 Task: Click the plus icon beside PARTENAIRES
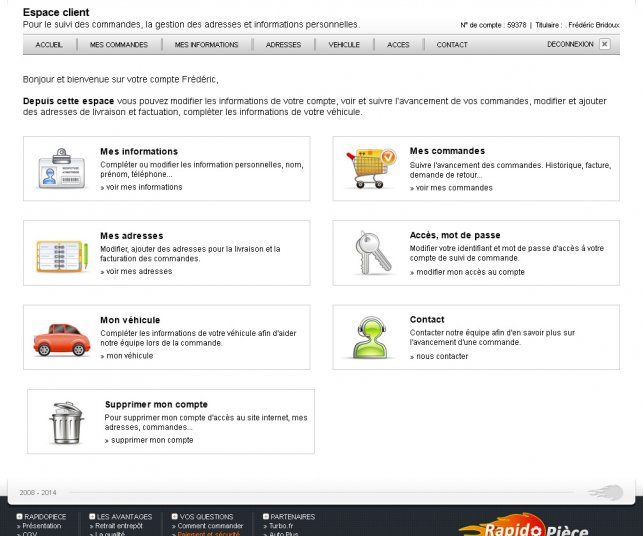click(266, 516)
